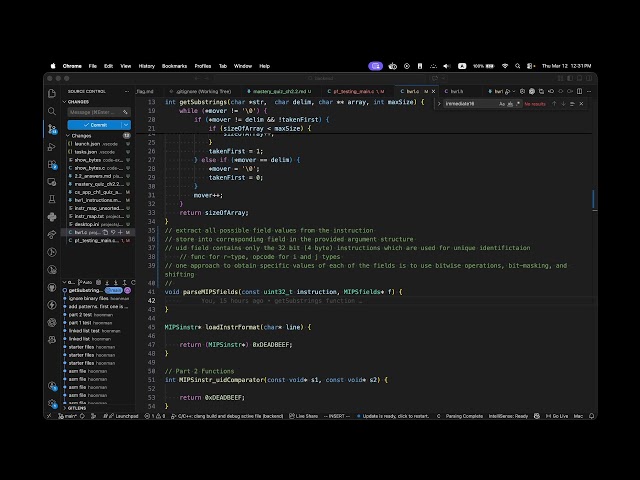This screenshot has height=480, width=640.
Task: Open the Manage gear in activity bar
Action: 52,403
